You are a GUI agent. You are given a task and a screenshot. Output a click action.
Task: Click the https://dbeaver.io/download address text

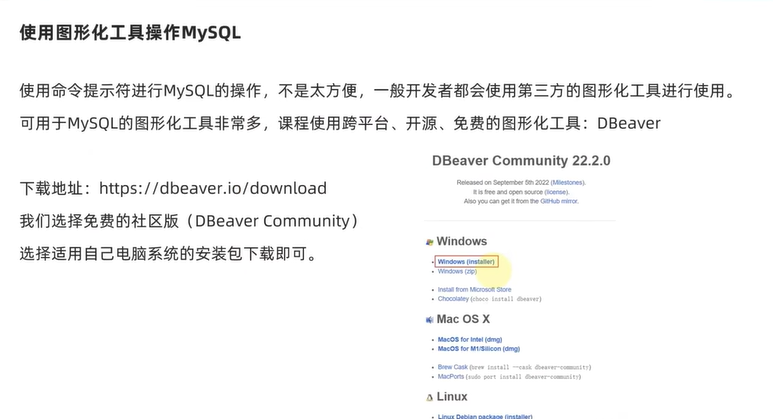pos(213,188)
